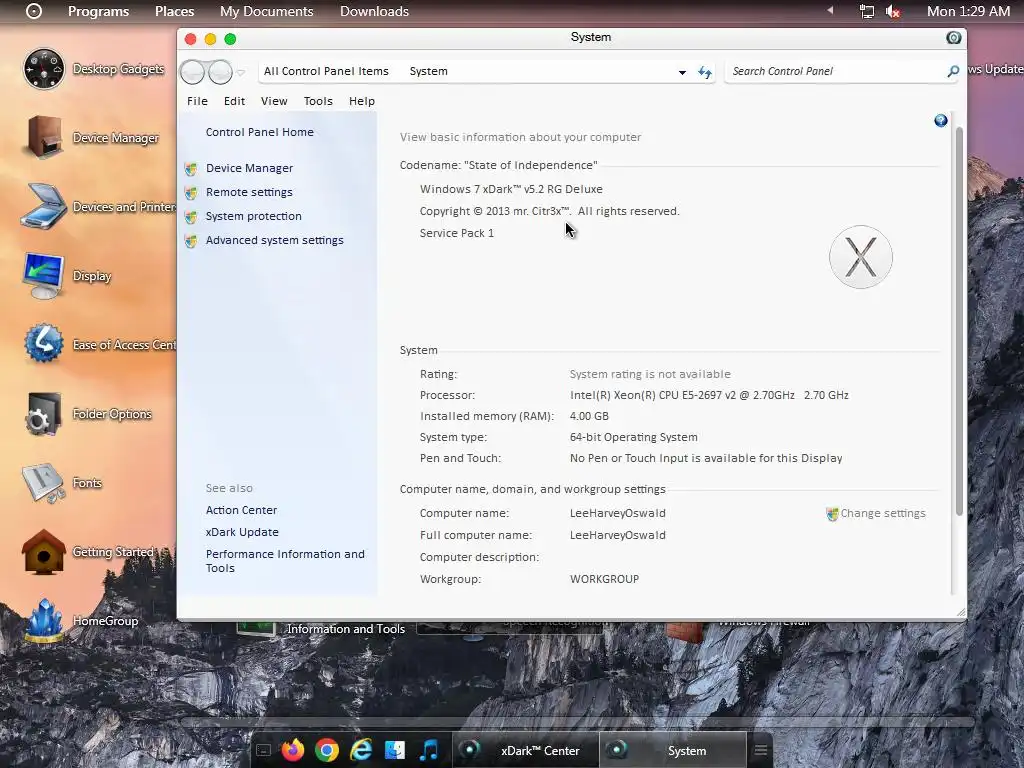Open the Help menu

click(362, 101)
